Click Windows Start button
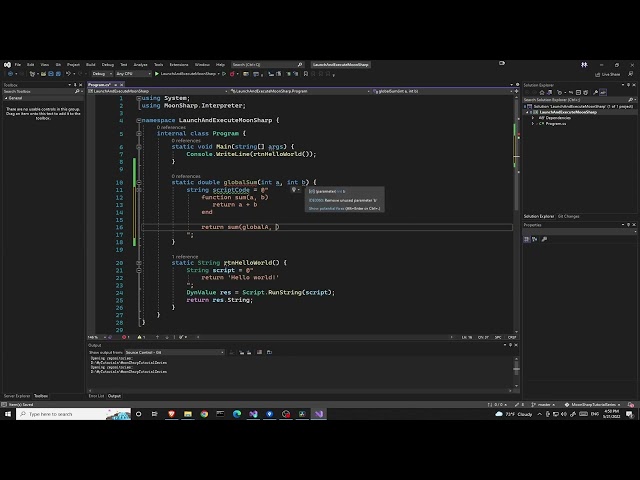Viewport: 640px width, 480px height. 8,414
